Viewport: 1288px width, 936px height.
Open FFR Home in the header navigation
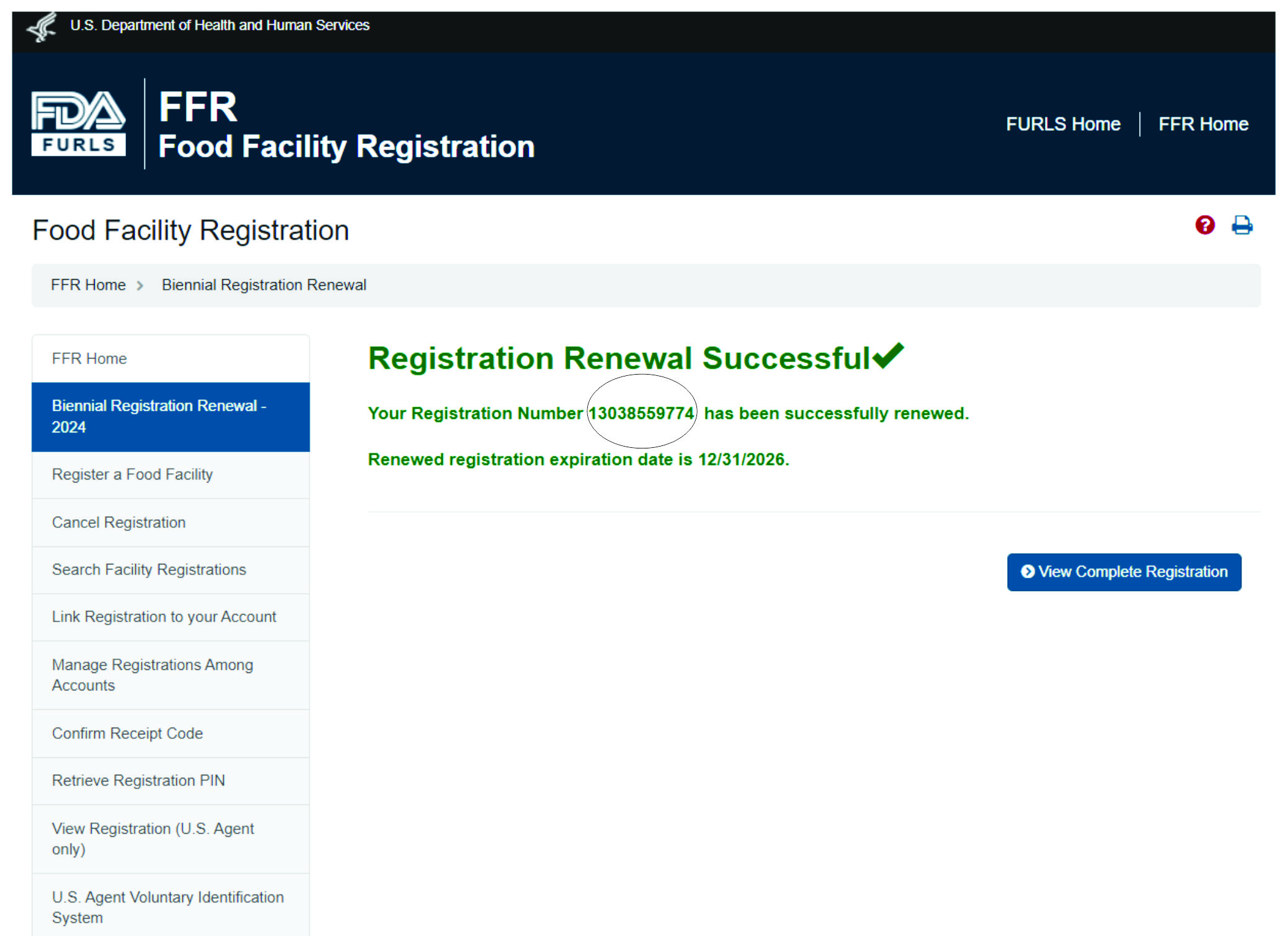coord(1203,124)
